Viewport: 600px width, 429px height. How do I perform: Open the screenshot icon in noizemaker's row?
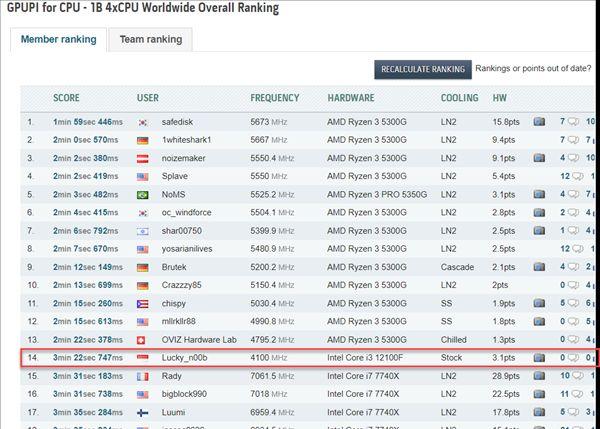coord(539,158)
